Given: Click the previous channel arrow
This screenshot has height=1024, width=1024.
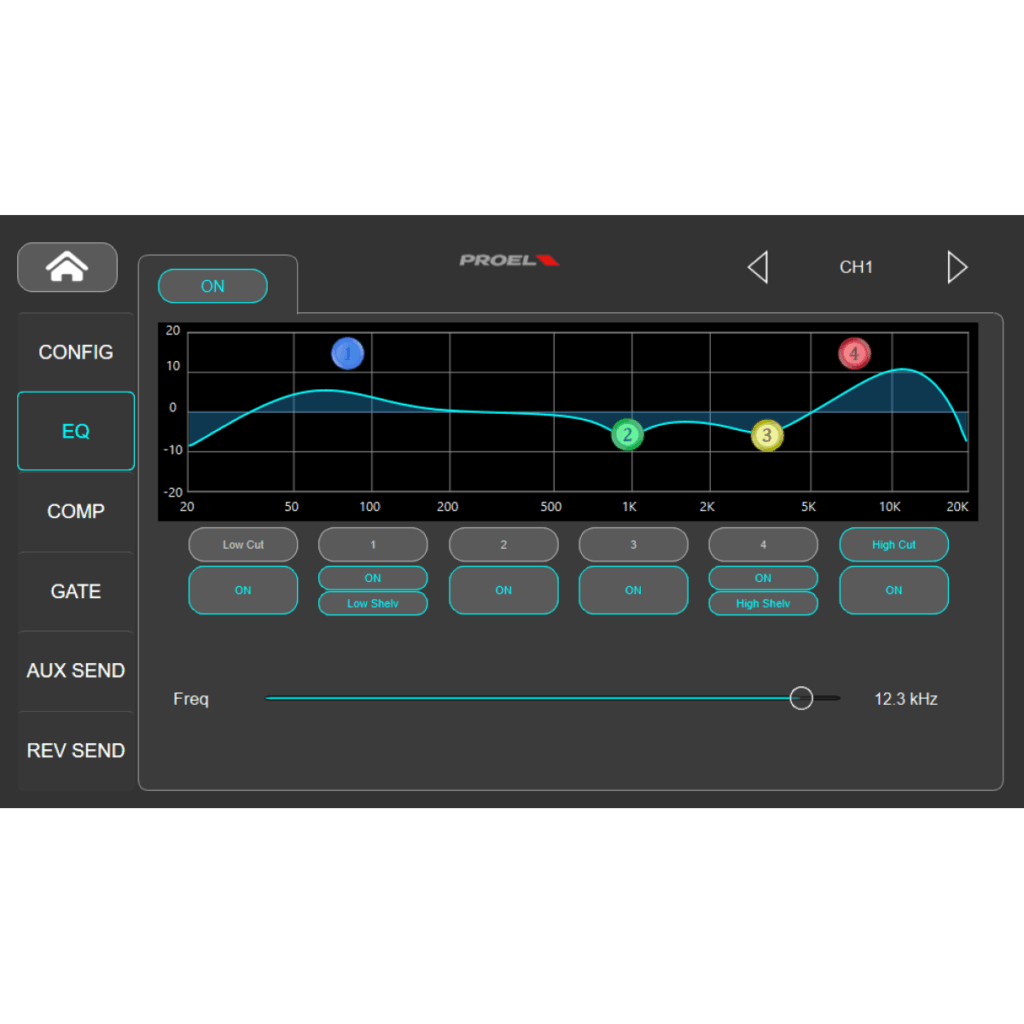Looking at the screenshot, I should [757, 267].
